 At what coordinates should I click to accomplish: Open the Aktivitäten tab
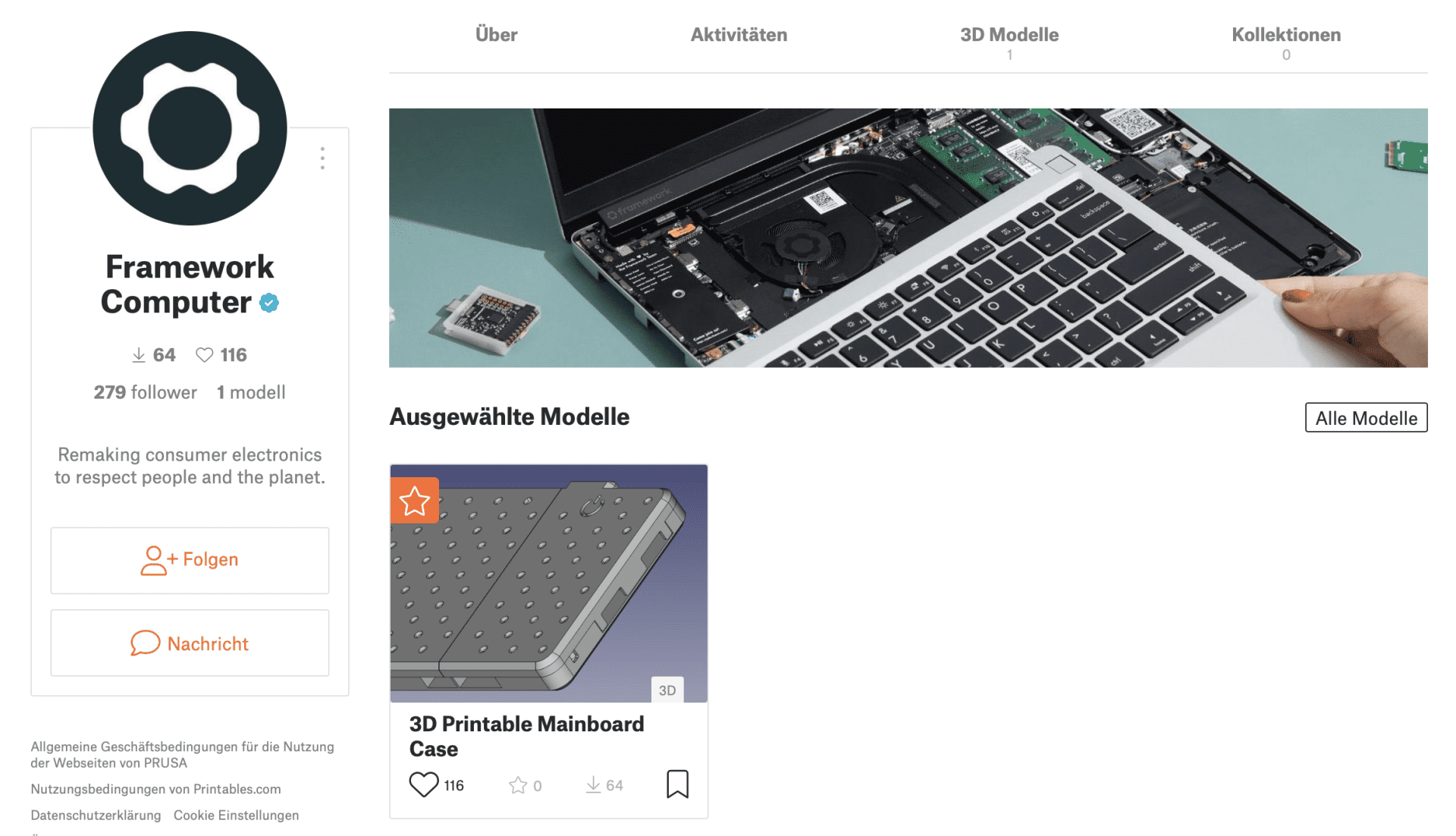(739, 35)
